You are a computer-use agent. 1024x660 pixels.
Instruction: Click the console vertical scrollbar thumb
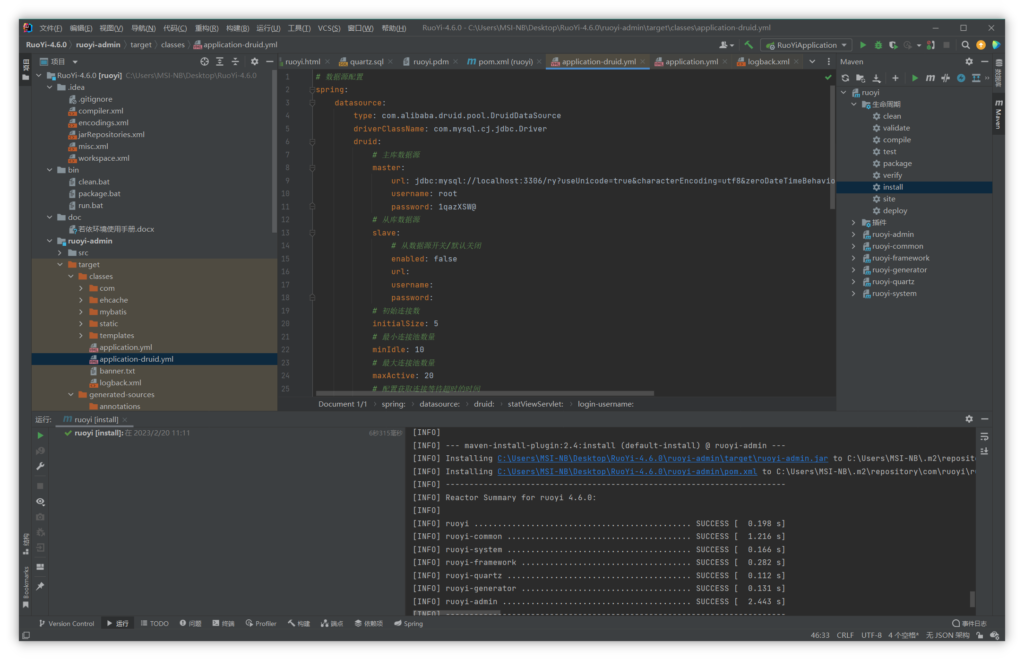tap(972, 599)
